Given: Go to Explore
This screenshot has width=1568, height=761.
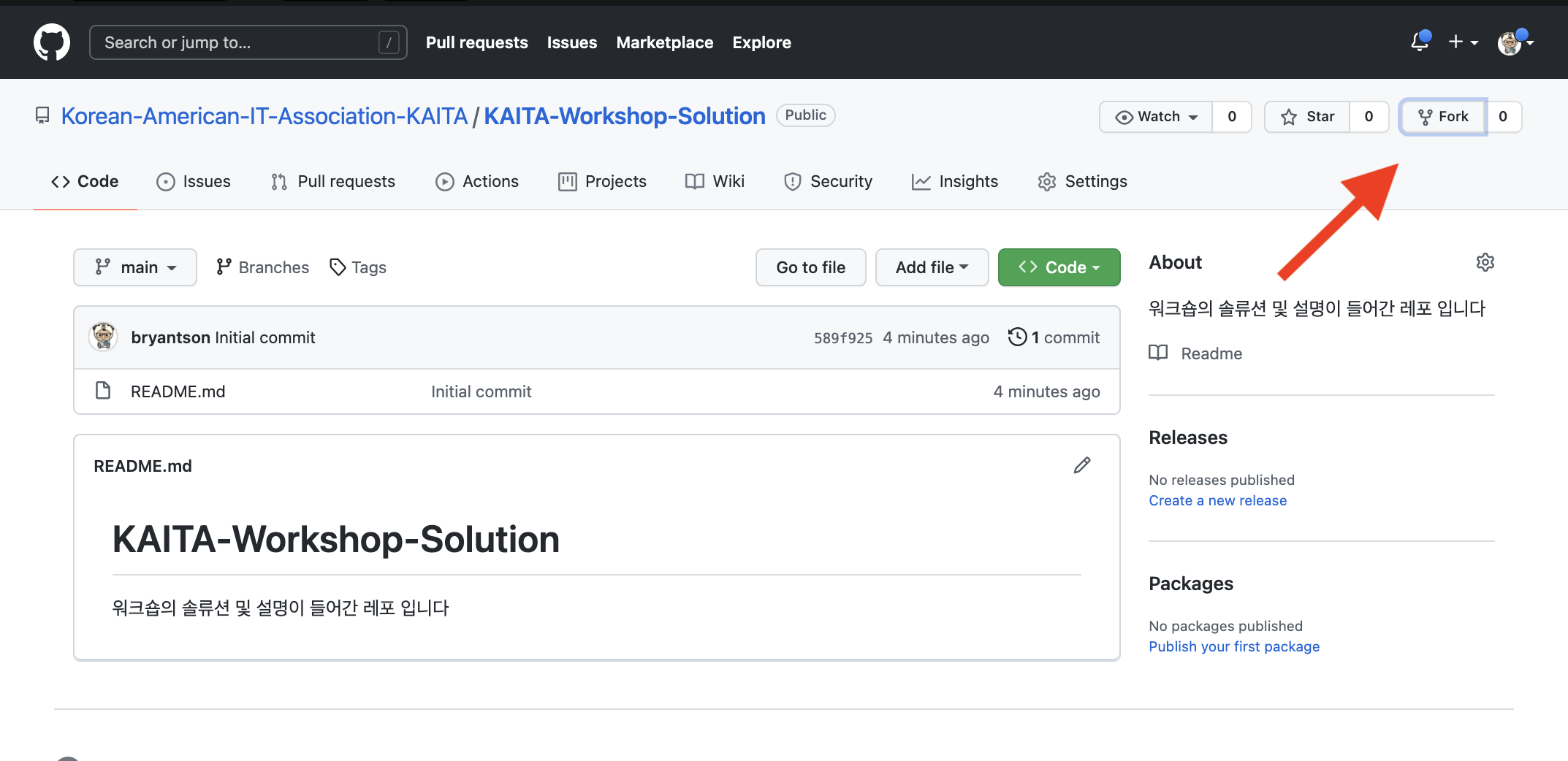Looking at the screenshot, I should click(x=761, y=42).
